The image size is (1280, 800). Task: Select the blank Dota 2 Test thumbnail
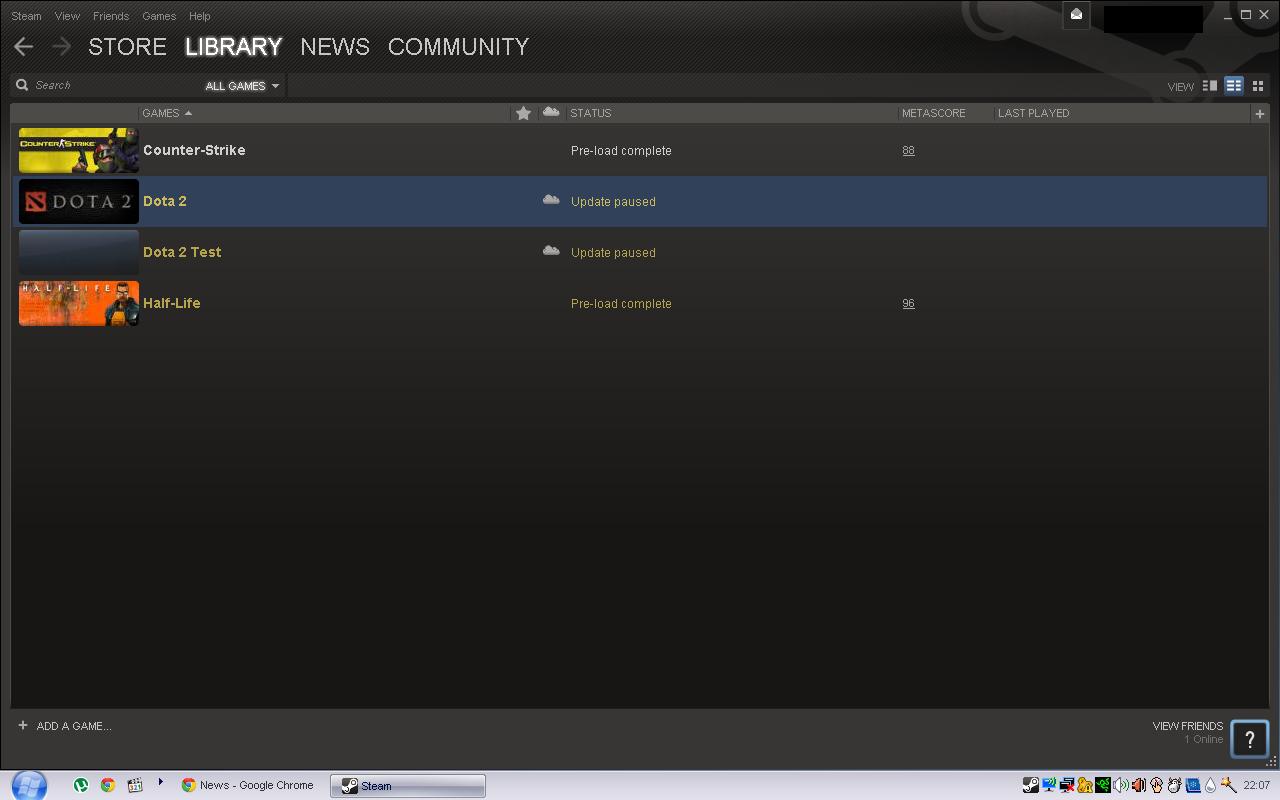click(x=79, y=252)
